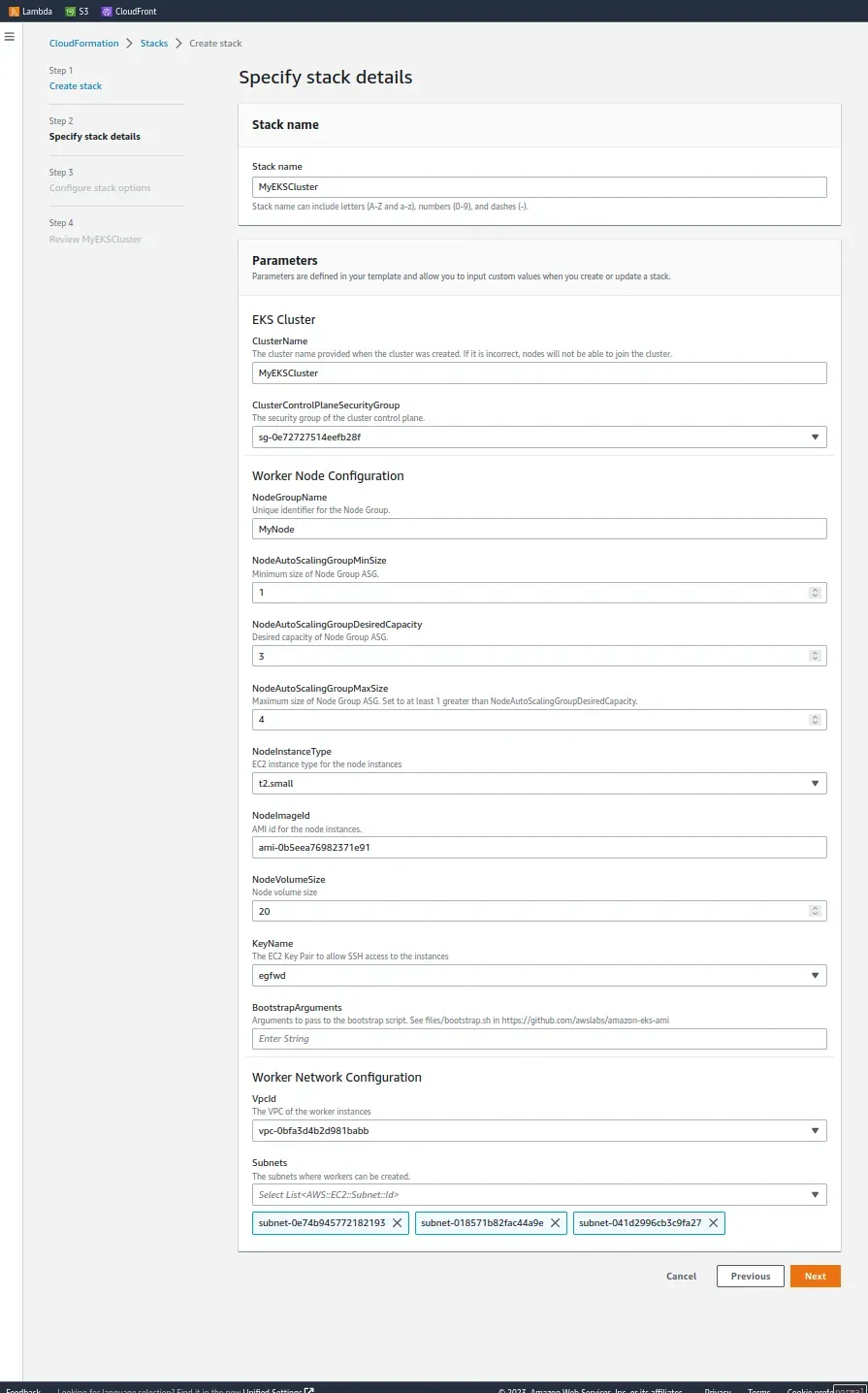Adjust NodeAutoScalingGroupMaxSize using spinner arrows

tap(815, 720)
